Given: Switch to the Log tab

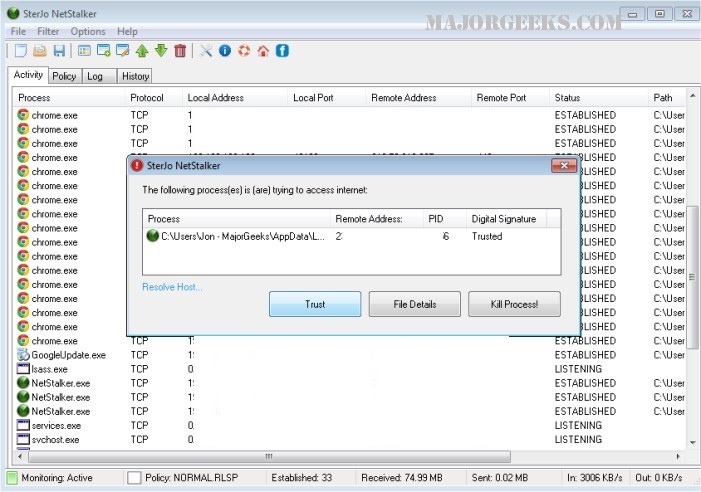Looking at the screenshot, I should [99, 76].
